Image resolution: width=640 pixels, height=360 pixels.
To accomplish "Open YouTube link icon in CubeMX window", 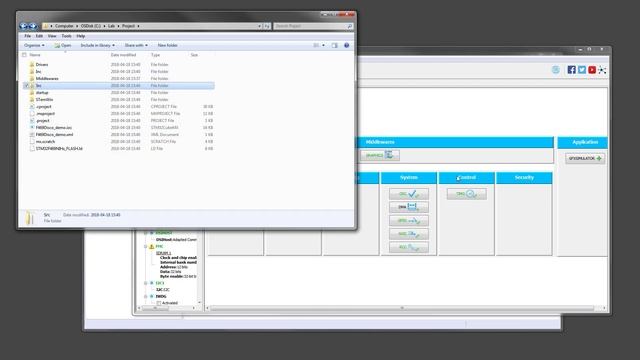I will coord(592,70).
